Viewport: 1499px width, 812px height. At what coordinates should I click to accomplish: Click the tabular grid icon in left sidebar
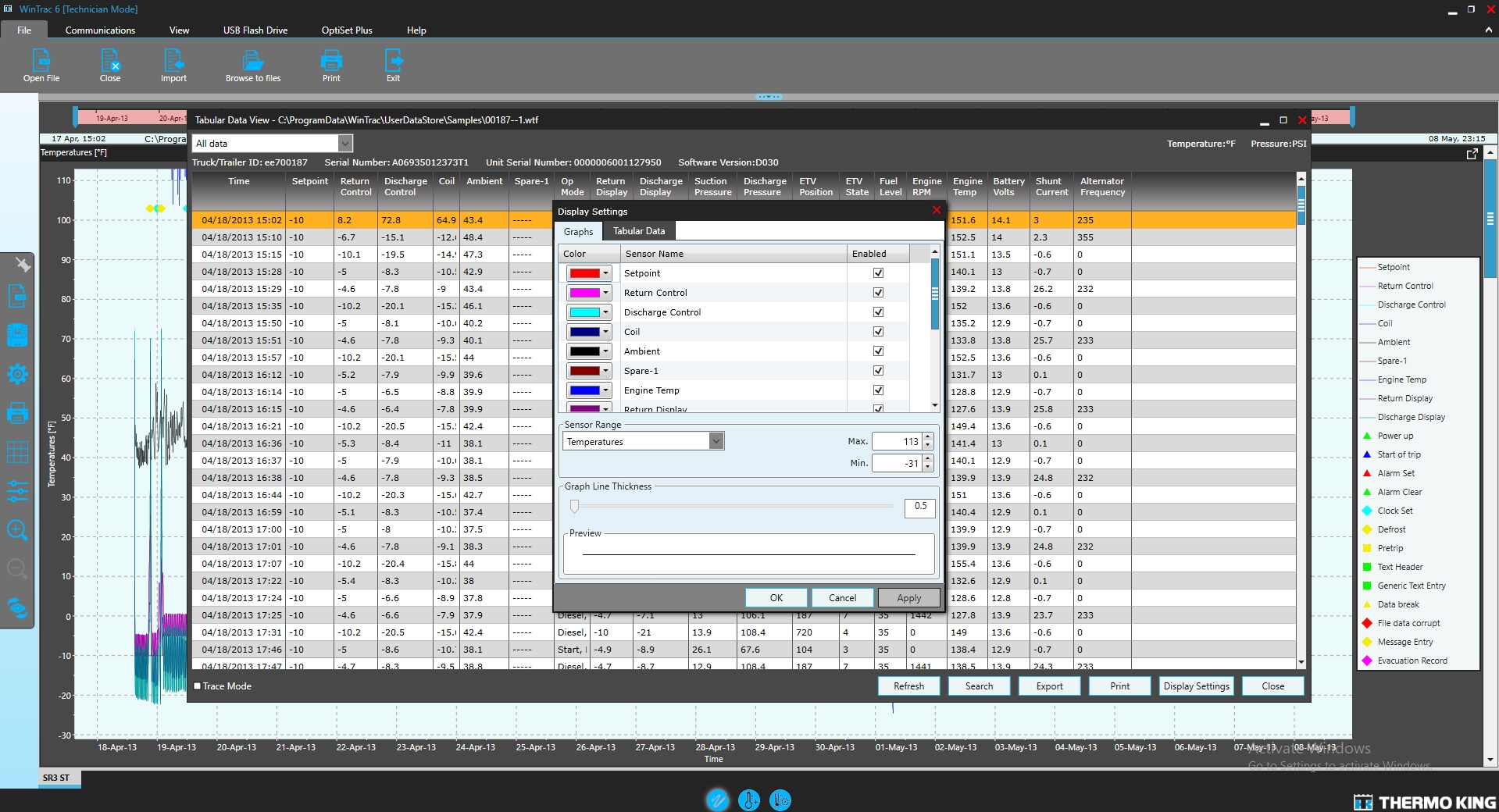17,453
